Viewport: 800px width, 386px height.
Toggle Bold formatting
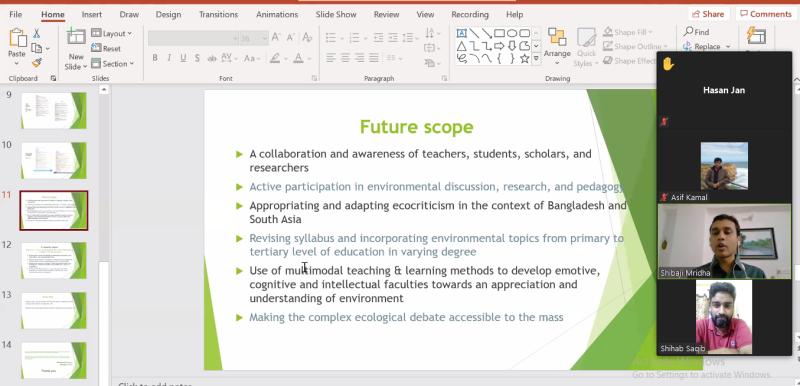(155, 58)
